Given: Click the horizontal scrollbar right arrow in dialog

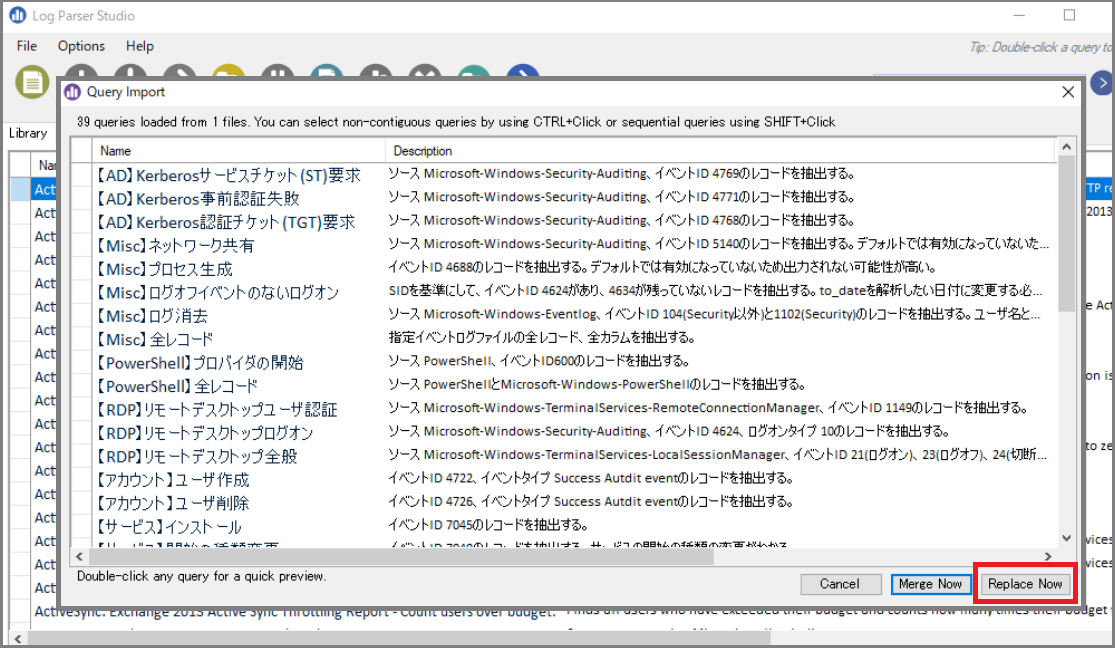Looking at the screenshot, I should tap(1047, 556).
